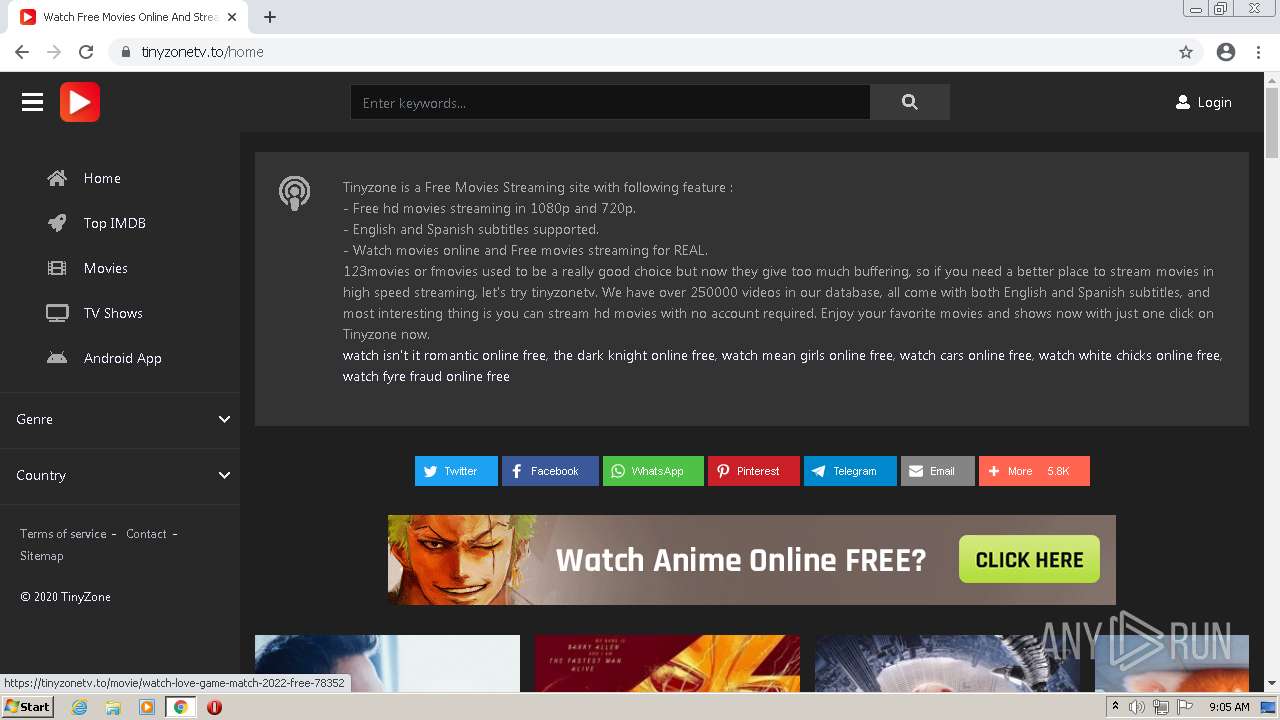Viewport: 1280px width, 720px height.
Task: Open the Android App menu item
Action: click(x=123, y=358)
